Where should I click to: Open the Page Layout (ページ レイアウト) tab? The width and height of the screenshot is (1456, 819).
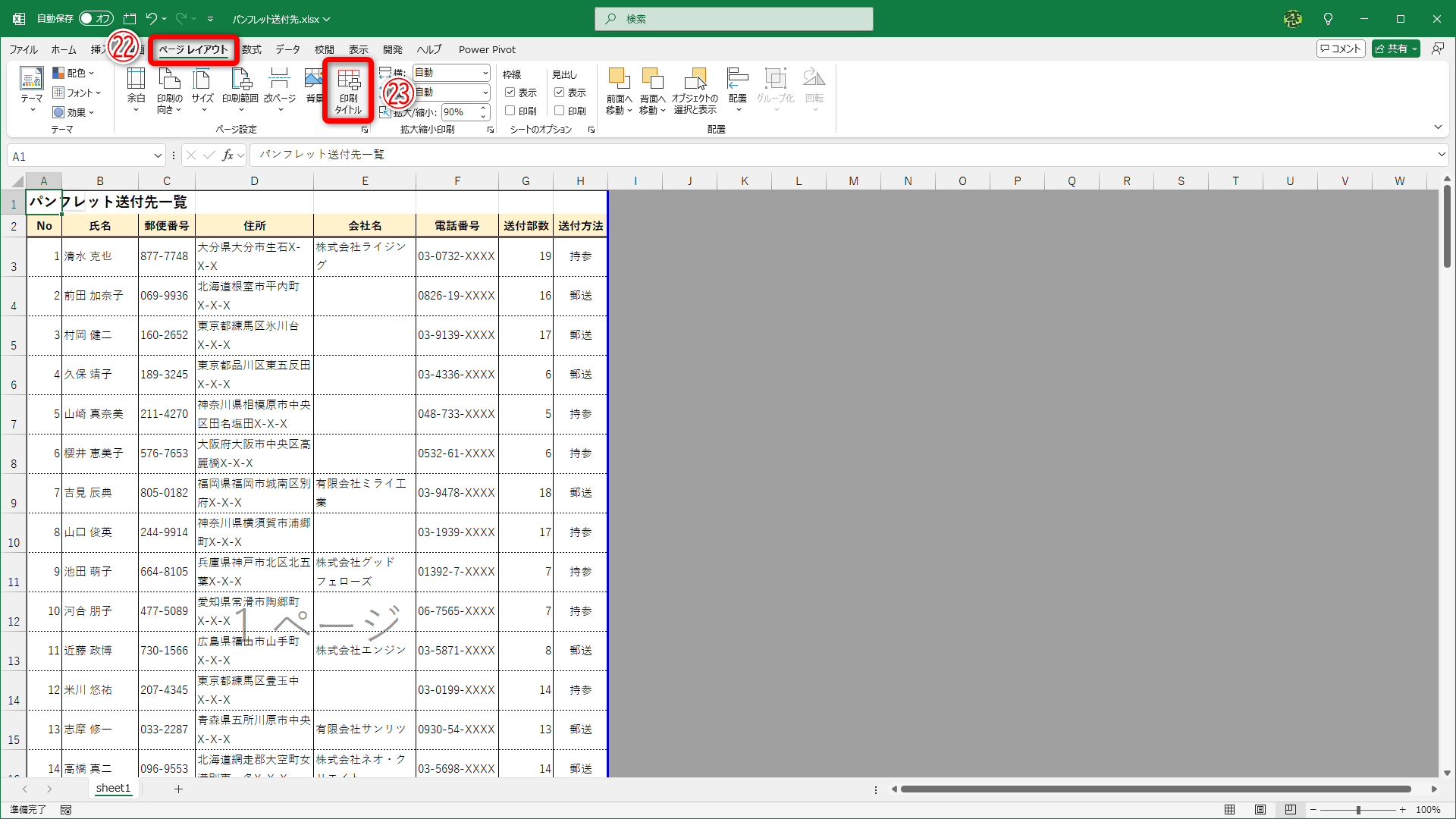[193, 50]
